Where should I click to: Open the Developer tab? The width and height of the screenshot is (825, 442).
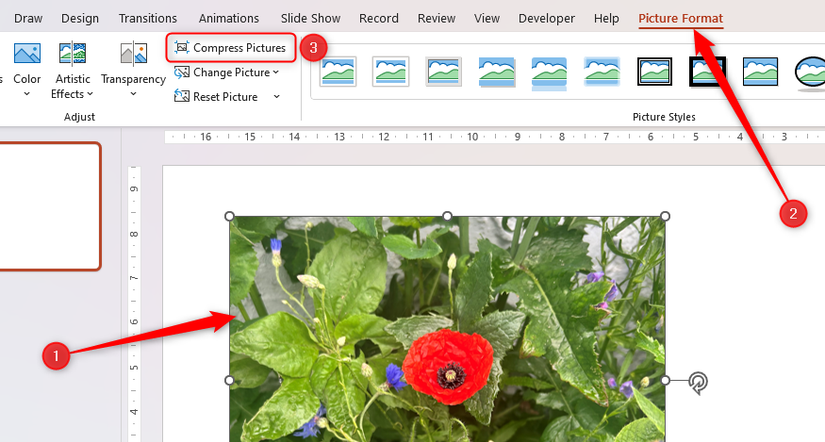click(547, 18)
